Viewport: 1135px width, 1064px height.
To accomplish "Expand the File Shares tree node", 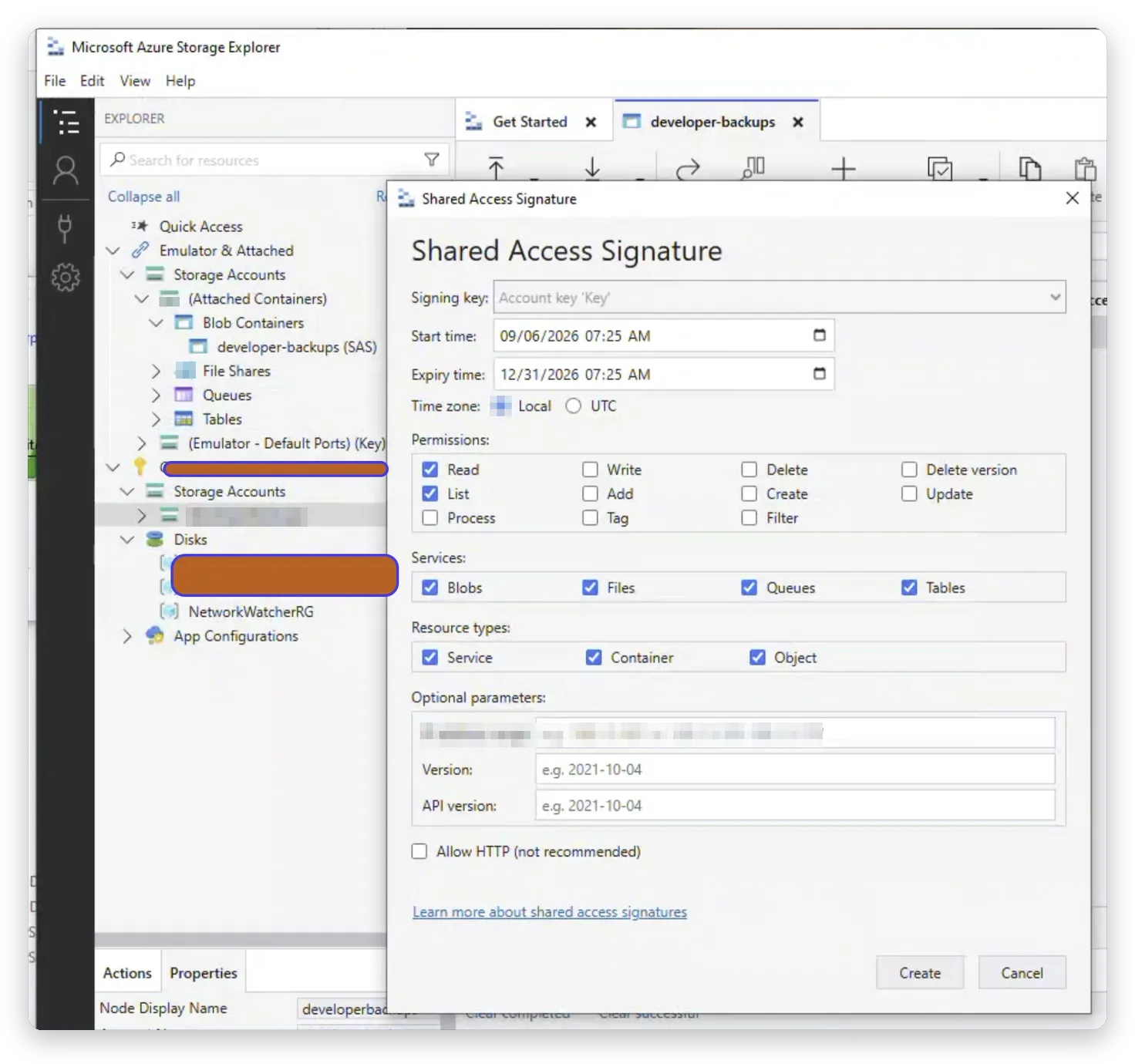I will pyautogui.click(x=157, y=371).
